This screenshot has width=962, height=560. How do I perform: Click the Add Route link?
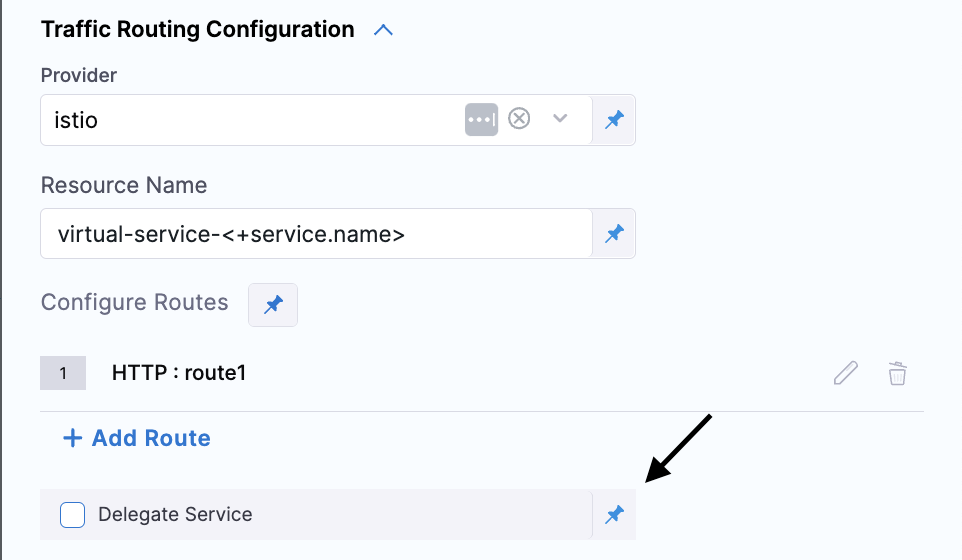150,438
